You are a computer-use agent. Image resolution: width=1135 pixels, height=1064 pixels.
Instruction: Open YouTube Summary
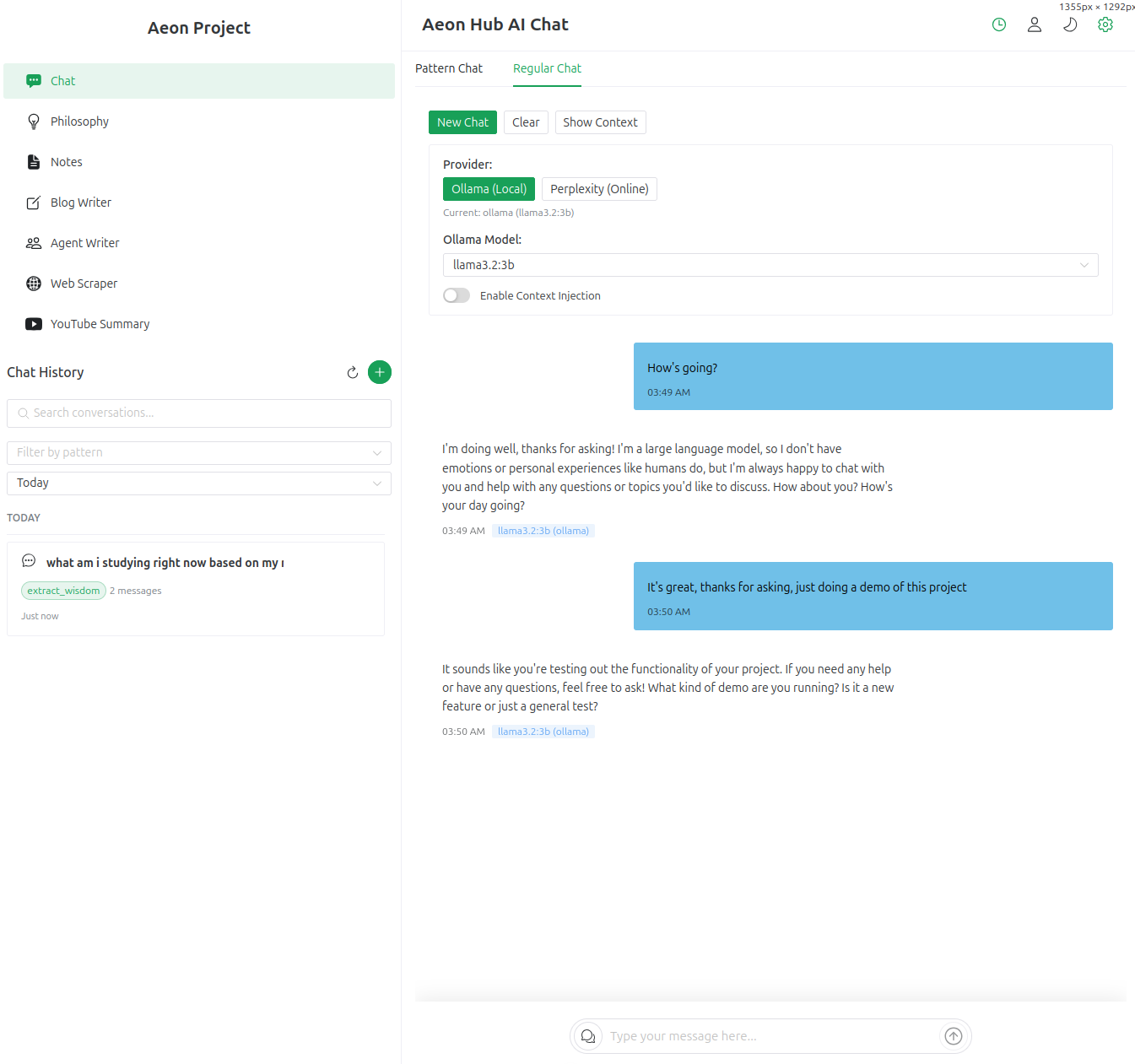pyautogui.click(x=100, y=323)
